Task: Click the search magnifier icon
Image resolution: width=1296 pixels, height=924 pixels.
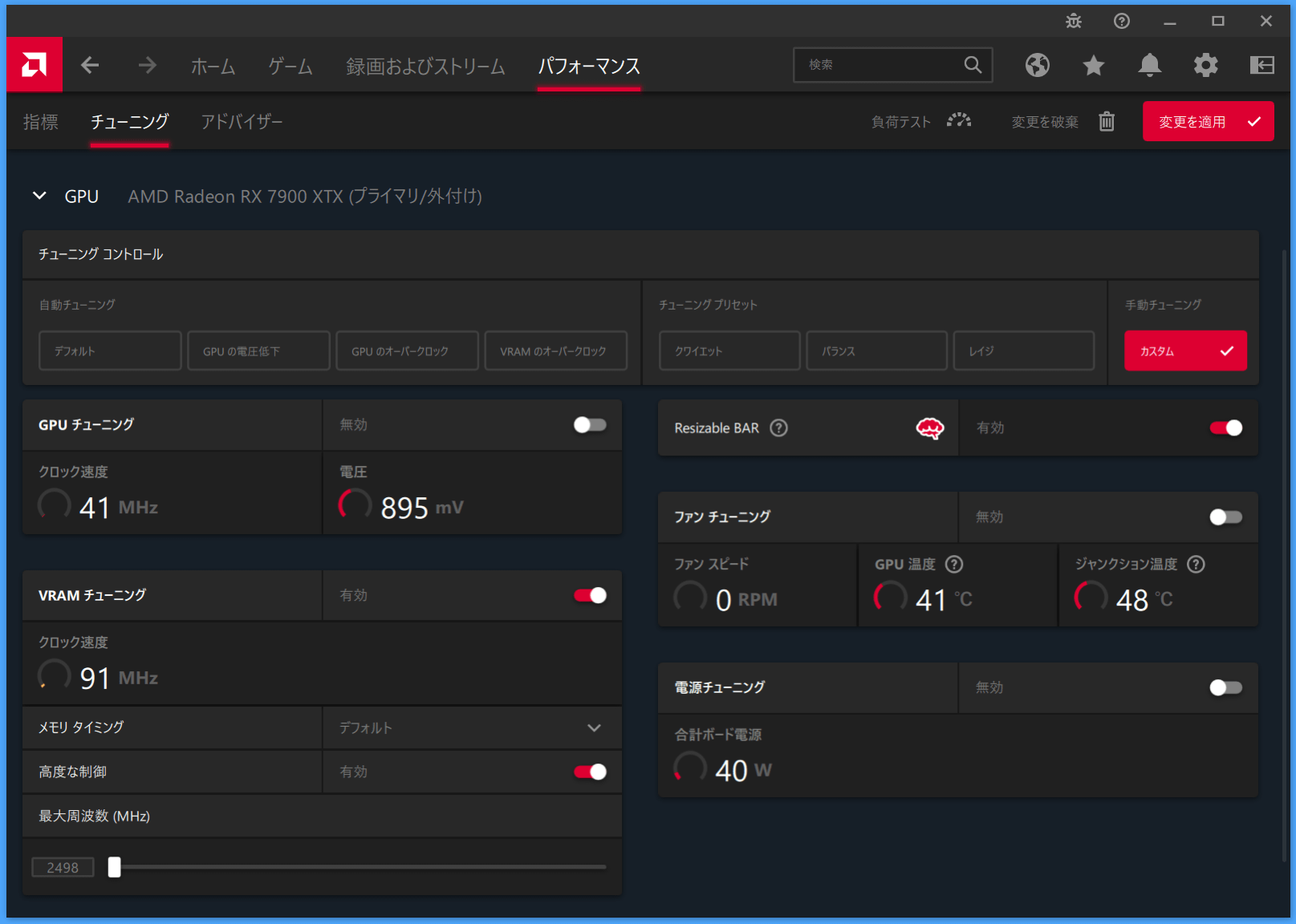Action: [x=973, y=65]
